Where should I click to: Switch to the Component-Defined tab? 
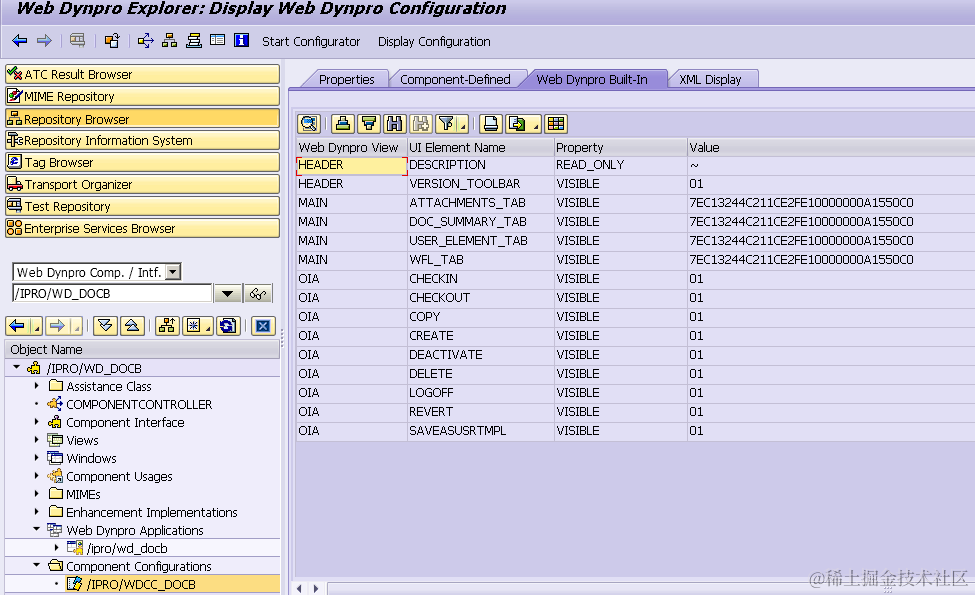tap(455, 80)
